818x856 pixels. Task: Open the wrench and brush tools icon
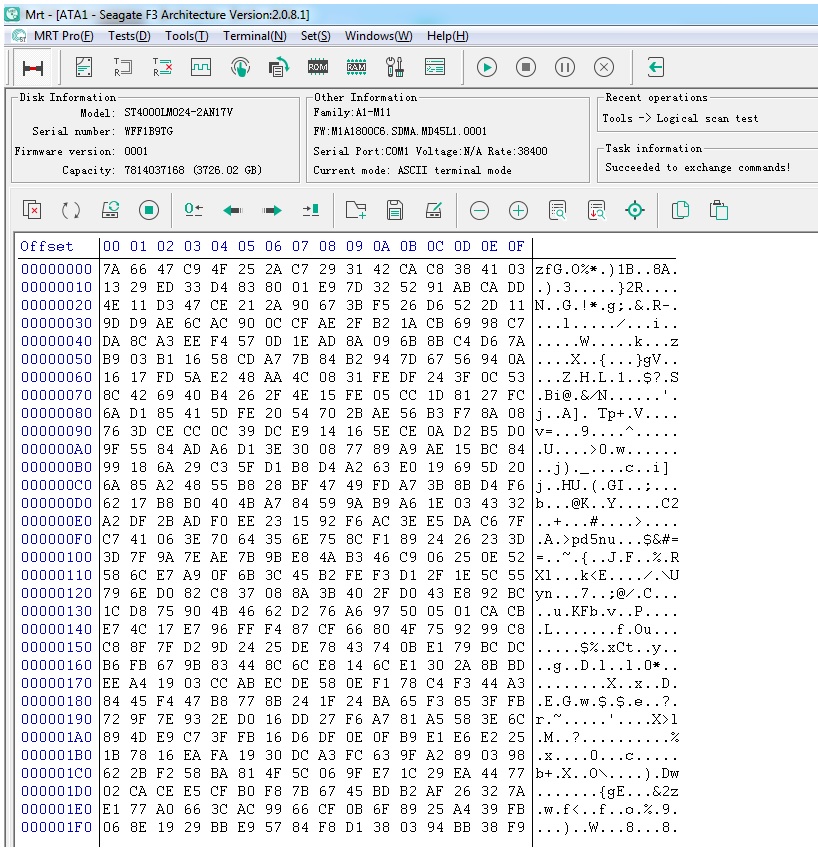click(395, 67)
